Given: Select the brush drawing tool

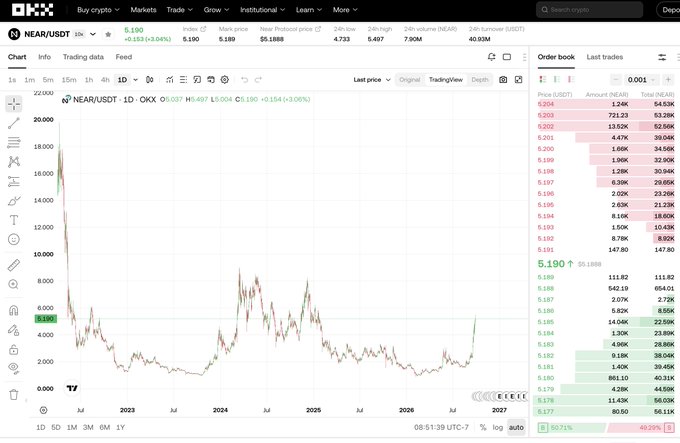Looking at the screenshot, I should tap(14, 201).
